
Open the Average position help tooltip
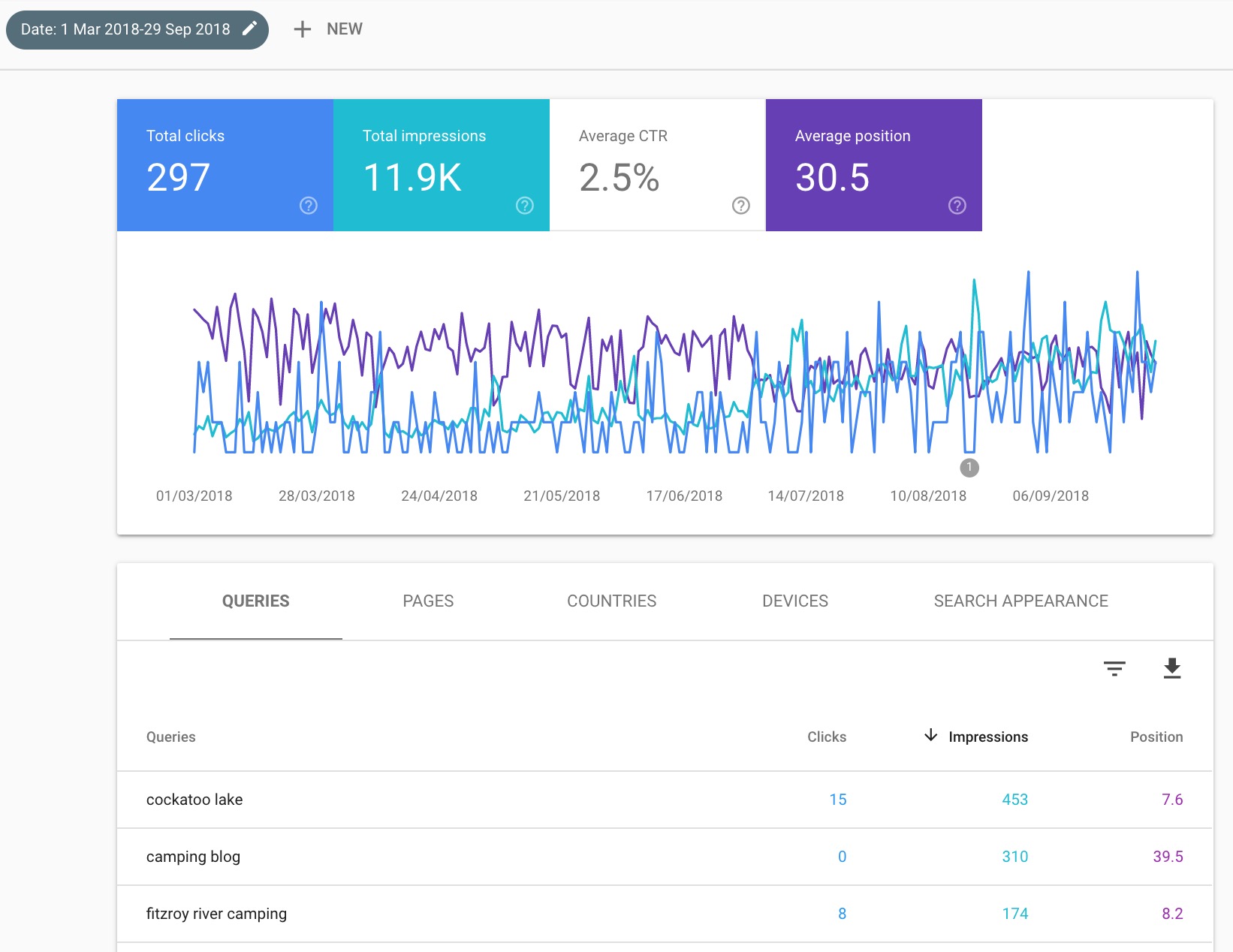click(956, 205)
